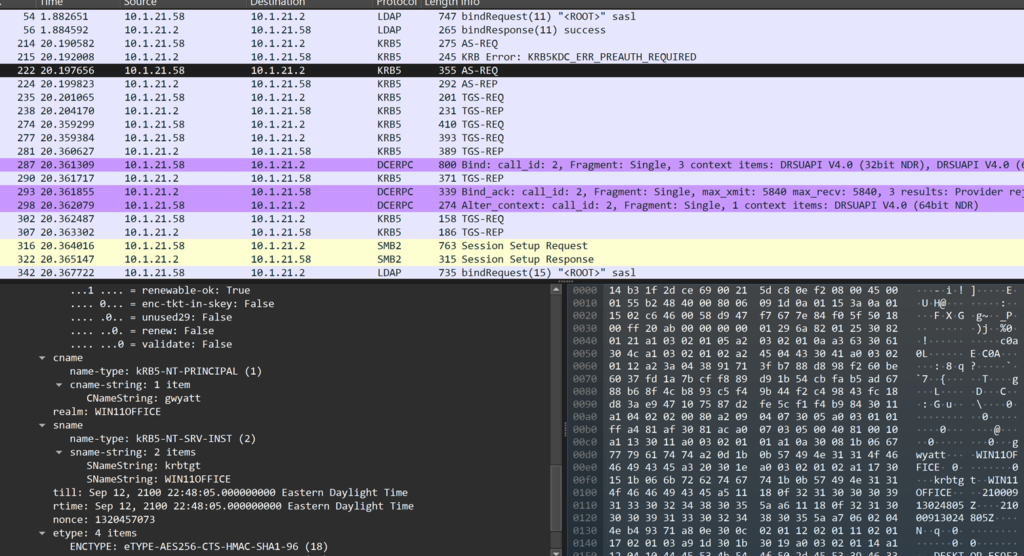Viewport: 1024px width, 556px height.
Task: Select the realm: WIN11OFFICE field
Action: pos(99,411)
